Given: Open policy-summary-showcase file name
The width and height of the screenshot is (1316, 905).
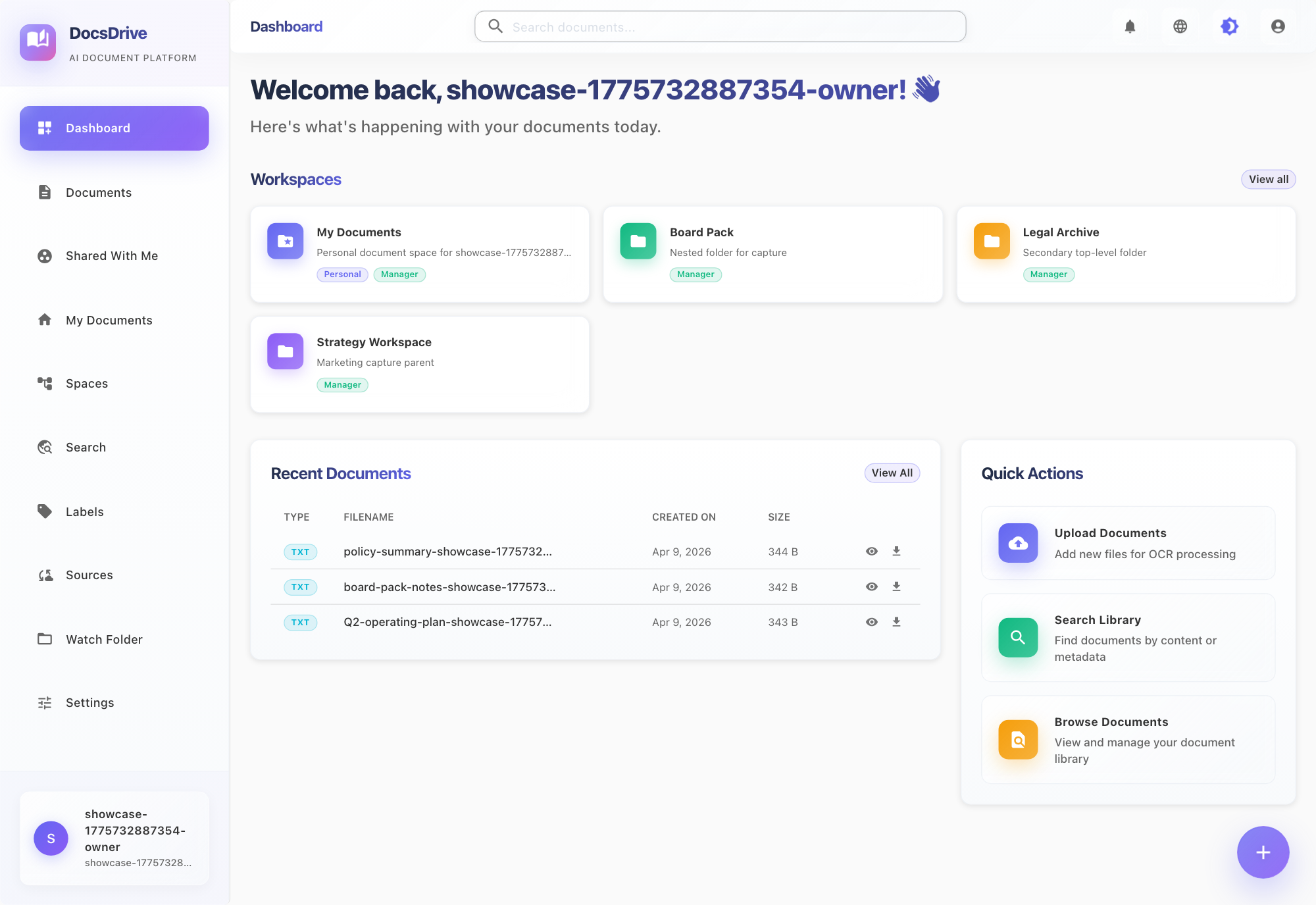Looking at the screenshot, I should pyautogui.click(x=447, y=552).
